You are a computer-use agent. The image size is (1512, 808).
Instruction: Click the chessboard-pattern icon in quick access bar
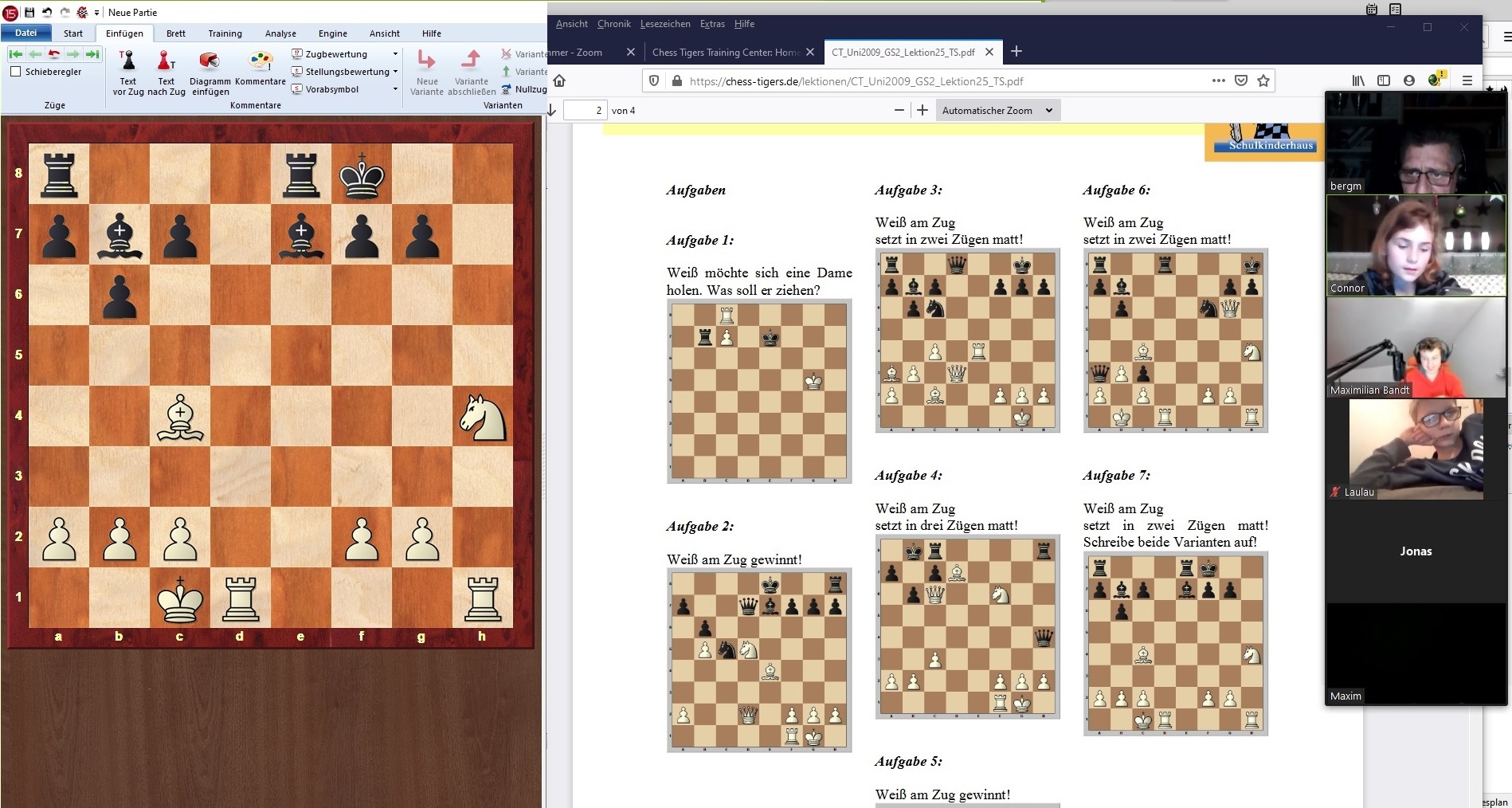(82, 12)
